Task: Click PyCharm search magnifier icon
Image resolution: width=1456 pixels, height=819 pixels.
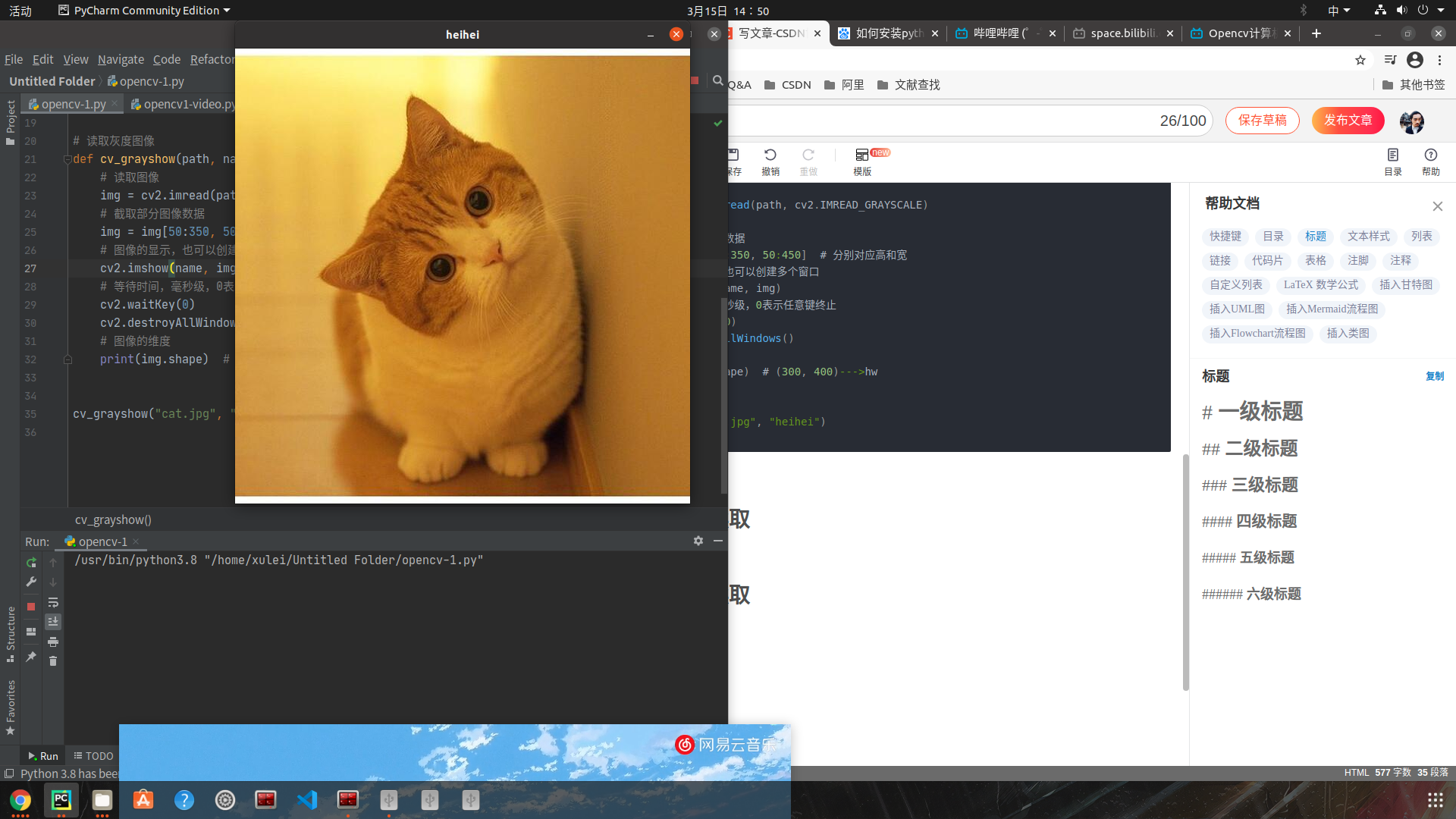Action: [717, 80]
